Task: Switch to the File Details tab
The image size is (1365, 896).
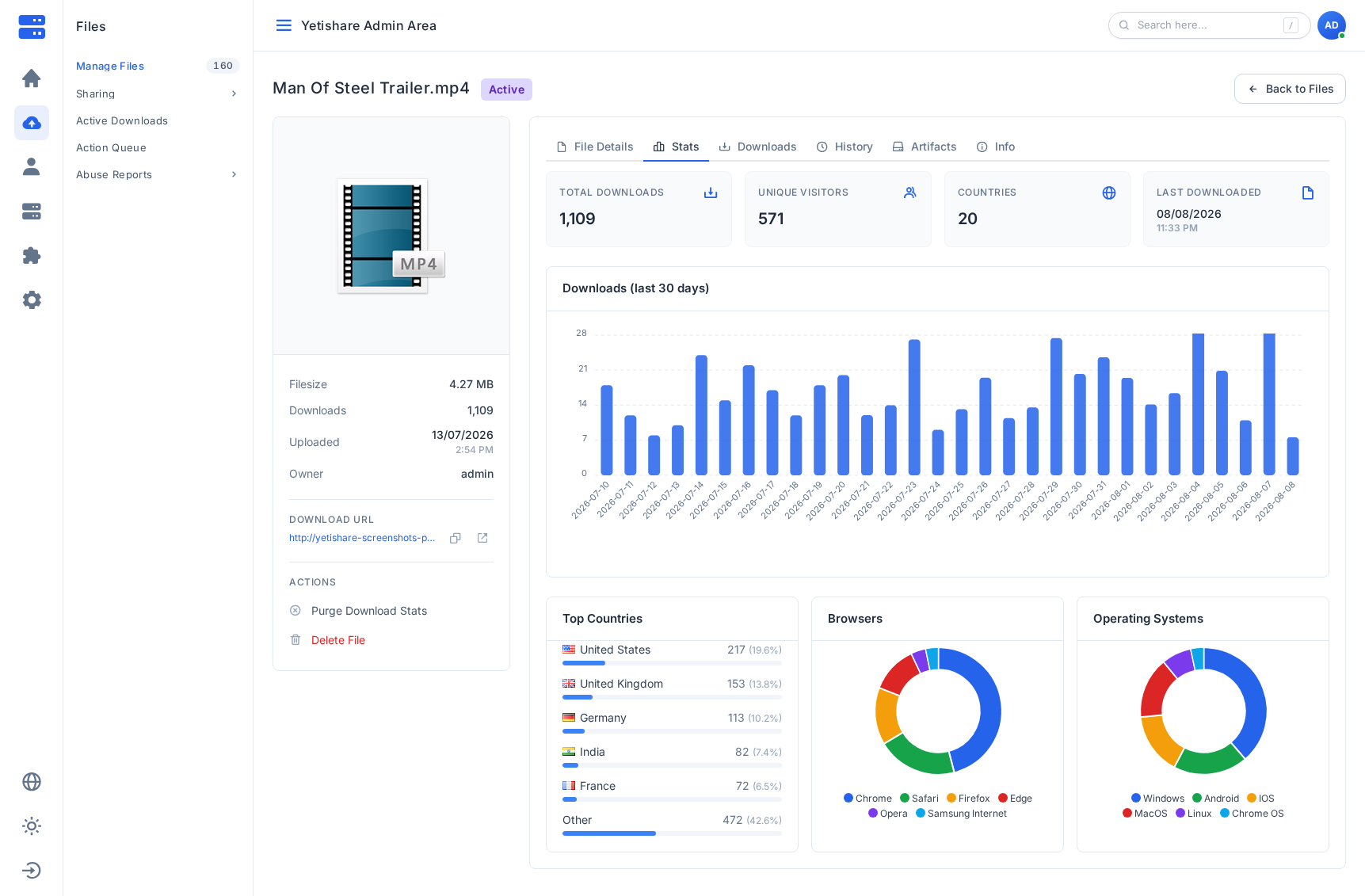Action: (595, 147)
